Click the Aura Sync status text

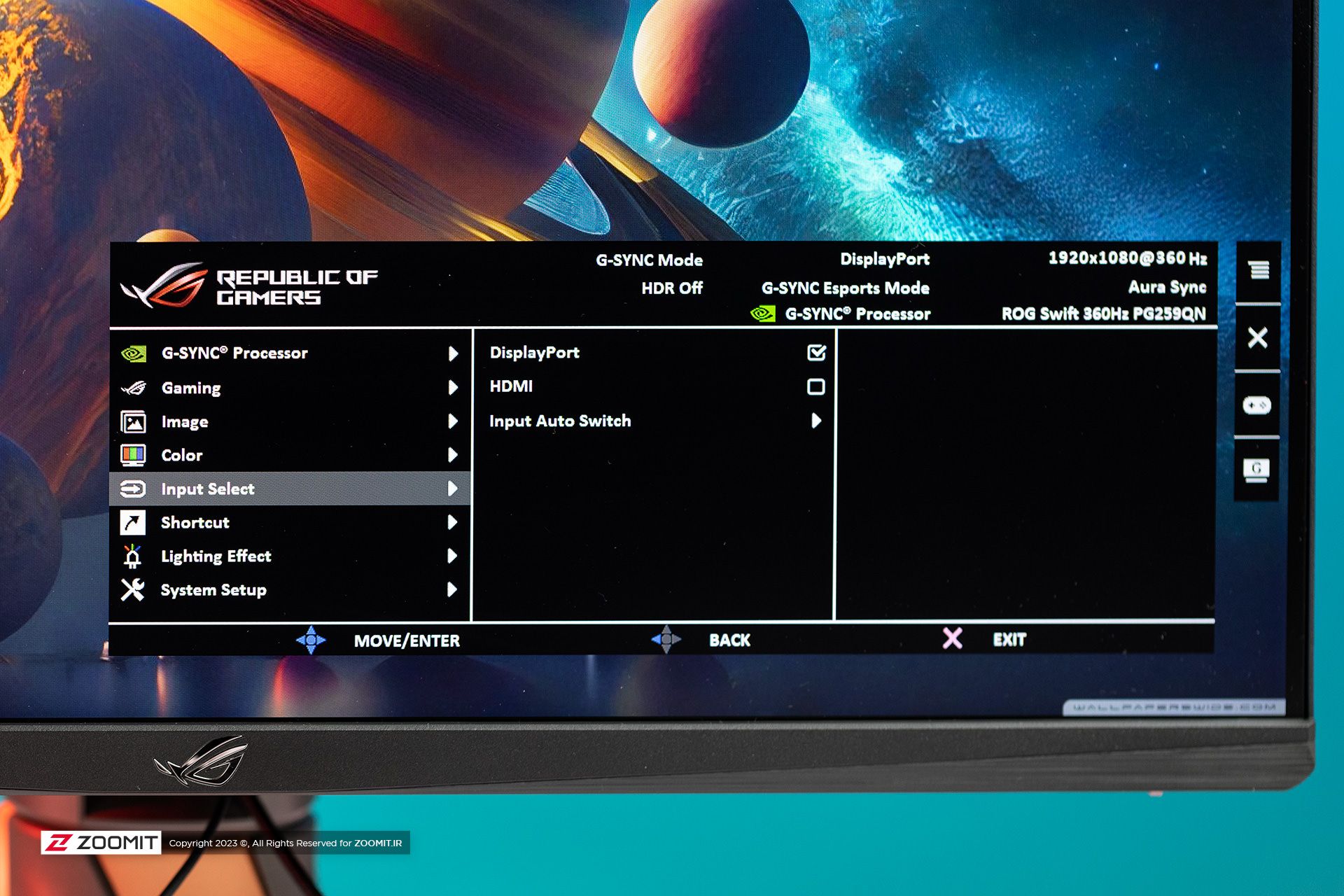[1167, 286]
